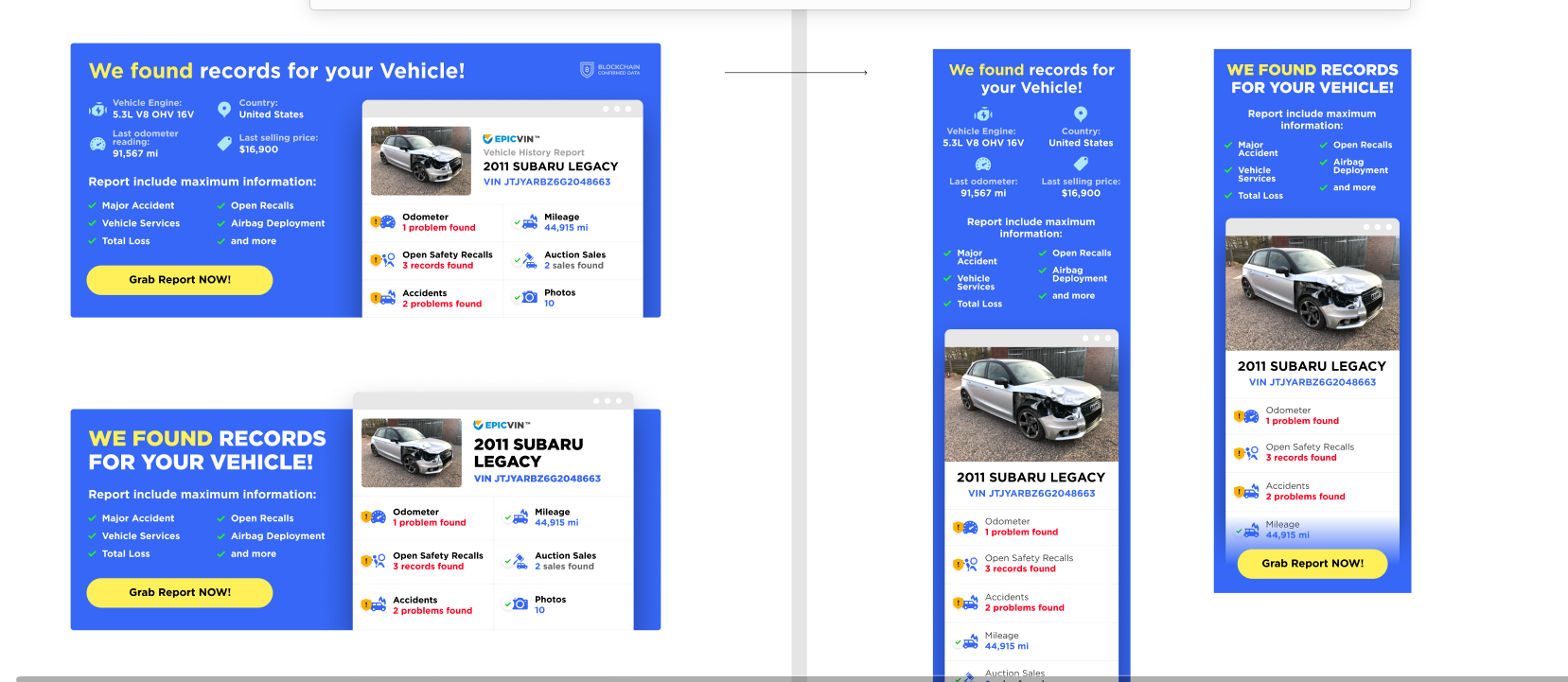This screenshot has height=682, width=1568.
Task: Click Odometer warning icon in uppercase wide banner
Action: (x=373, y=517)
